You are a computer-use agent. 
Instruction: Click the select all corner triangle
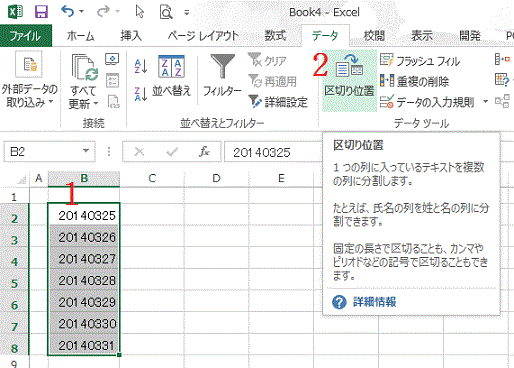point(21,179)
